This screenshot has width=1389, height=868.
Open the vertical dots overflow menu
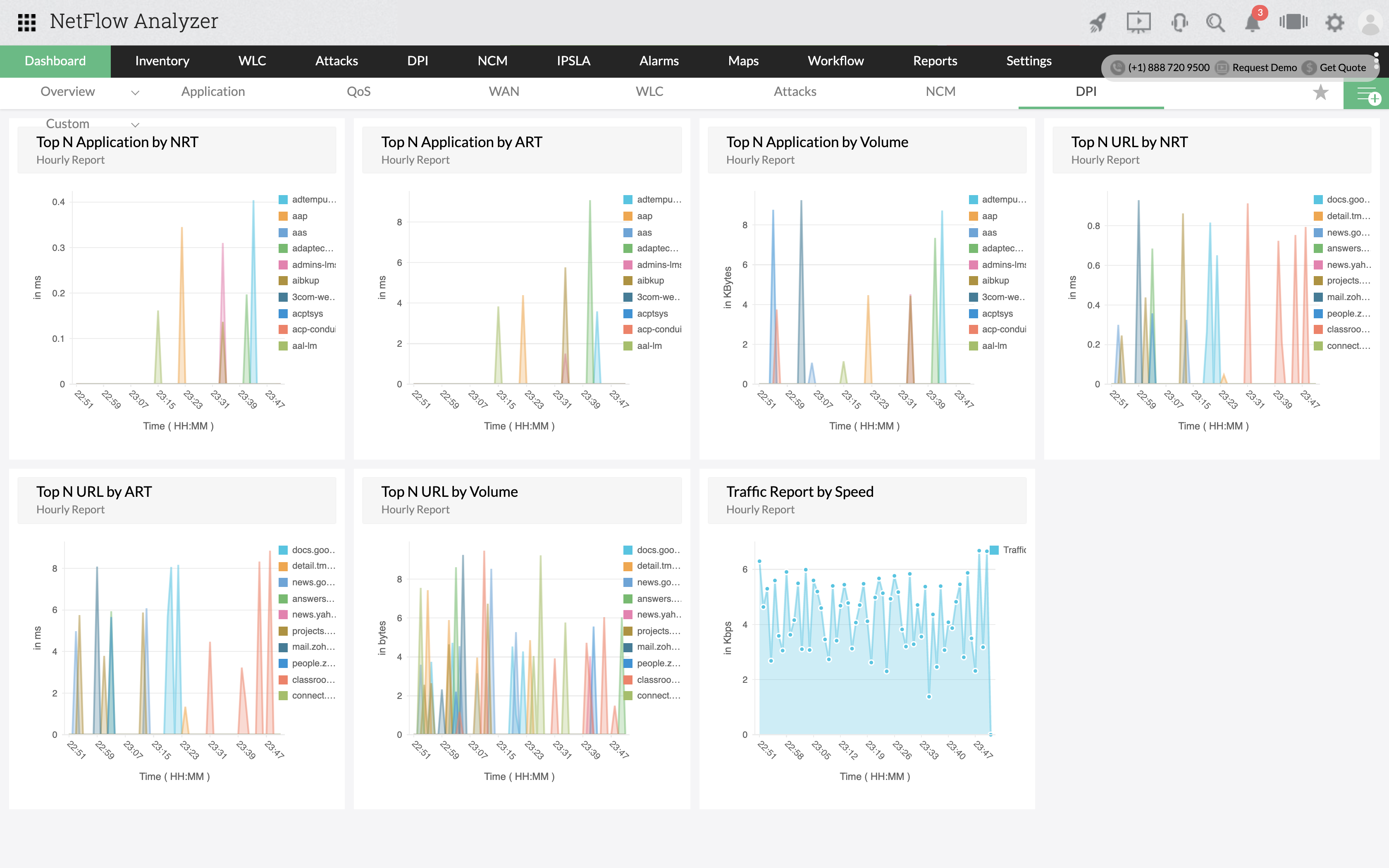pos(1376,61)
